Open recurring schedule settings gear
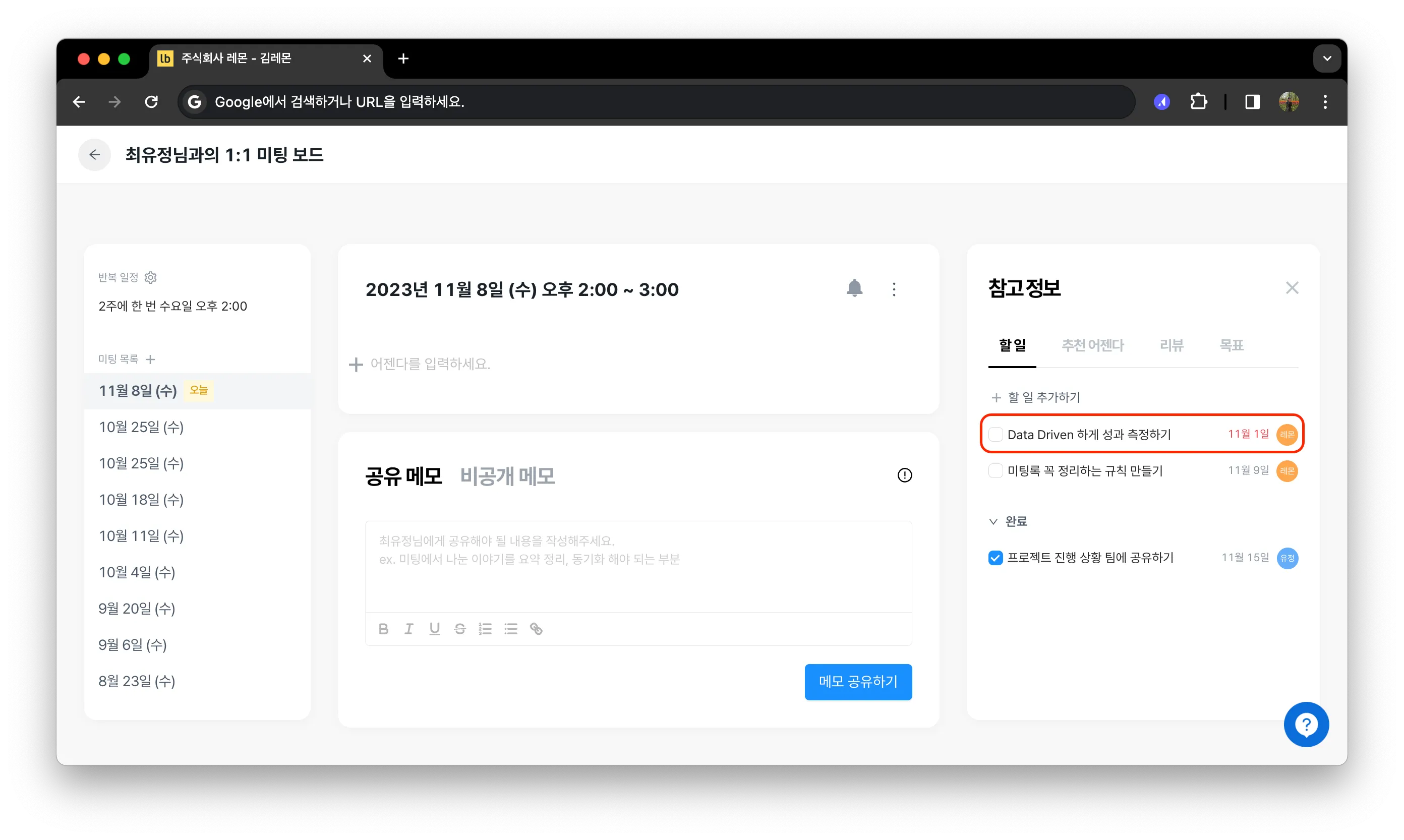This screenshot has width=1404, height=840. pyautogui.click(x=151, y=277)
